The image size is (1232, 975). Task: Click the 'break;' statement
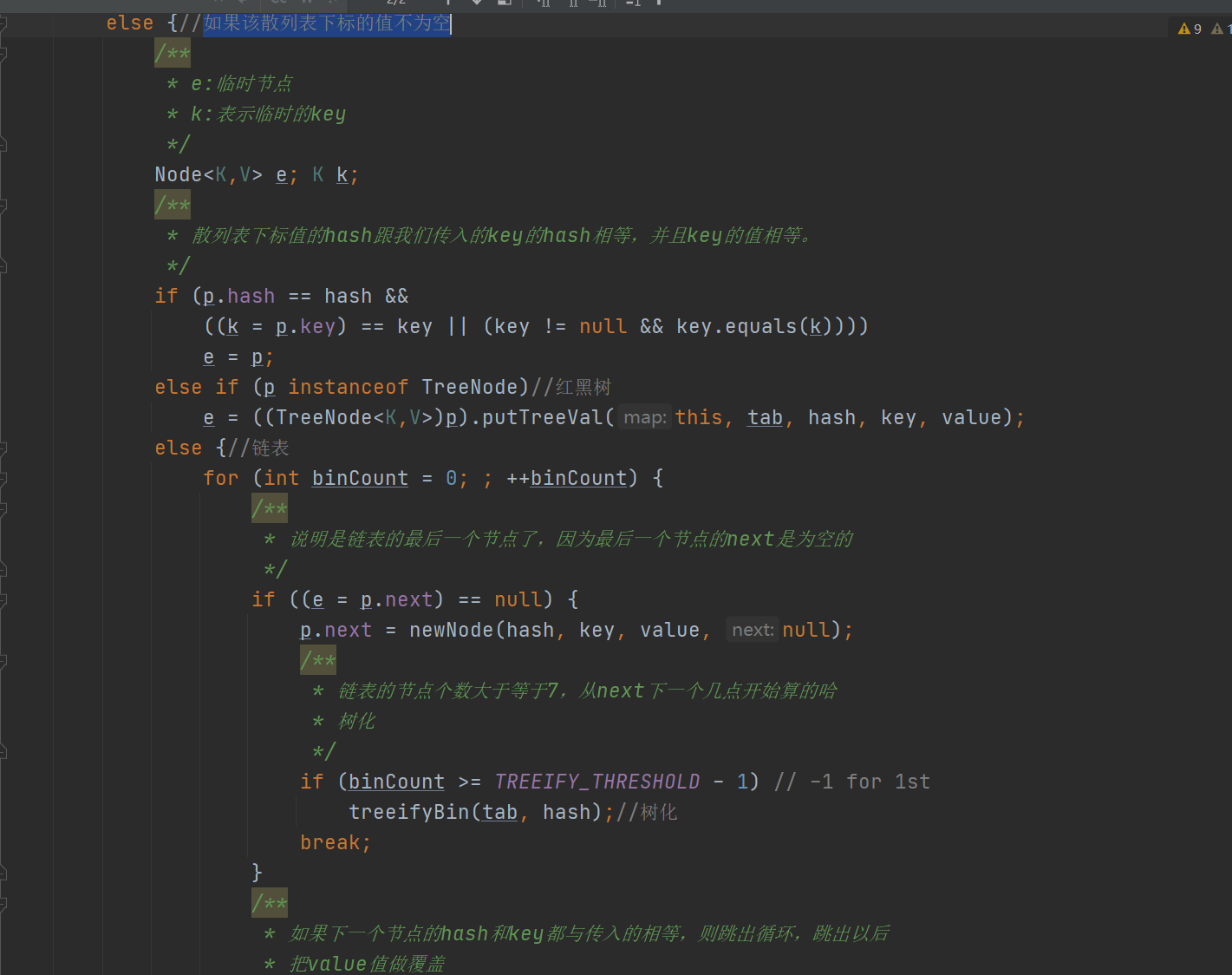click(x=336, y=843)
